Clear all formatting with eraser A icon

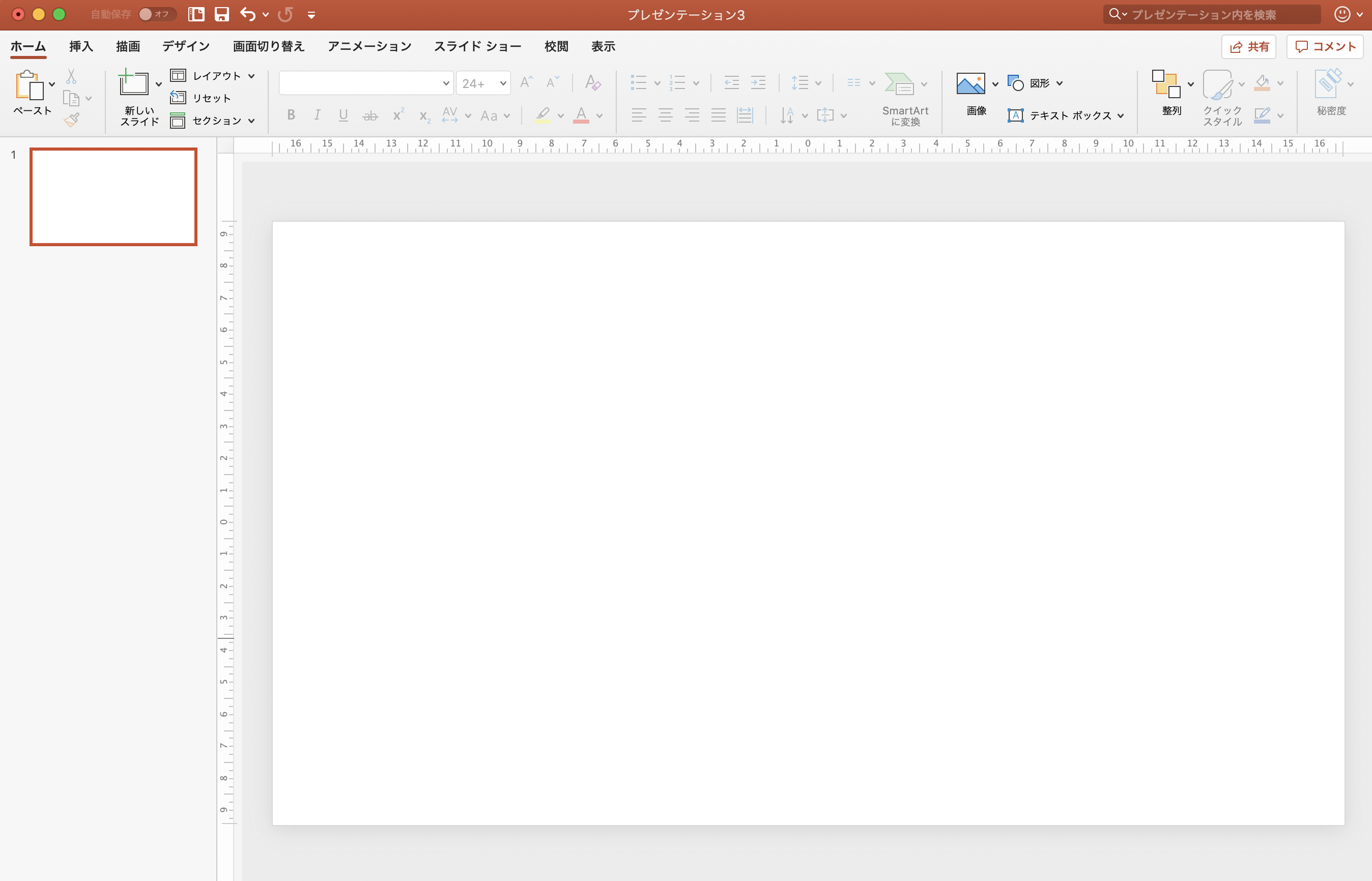click(x=592, y=83)
